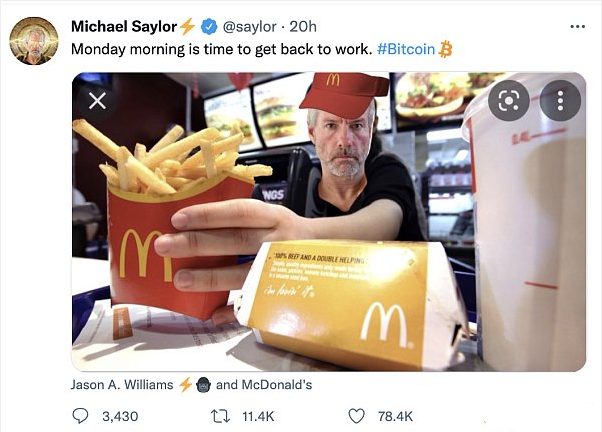This screenshot has width=602, height=432.
Task: Click the reply speech bubble icon
Action: [x=80, y=416]
